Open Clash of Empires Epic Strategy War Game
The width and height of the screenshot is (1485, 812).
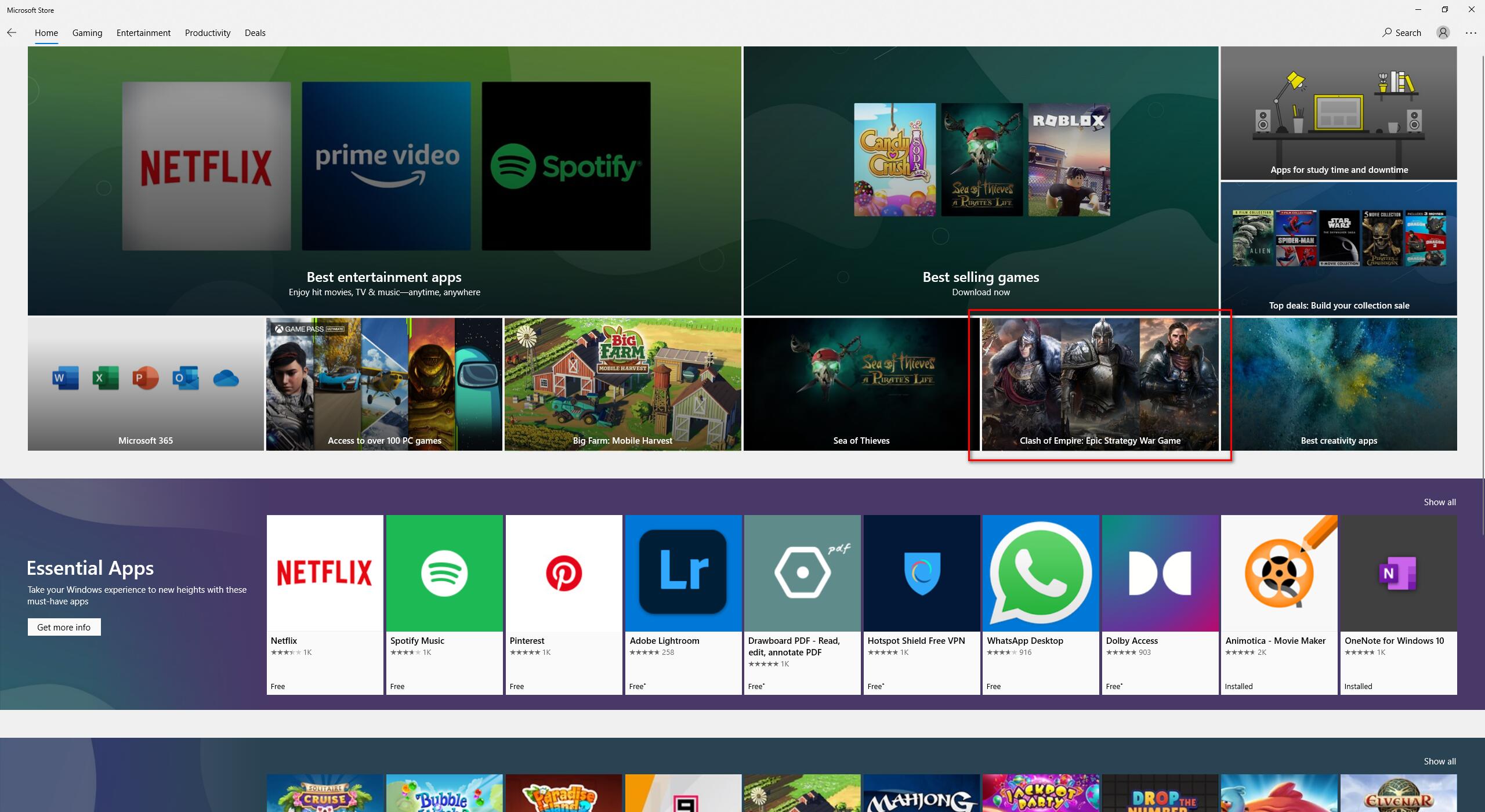[1099, 383]
